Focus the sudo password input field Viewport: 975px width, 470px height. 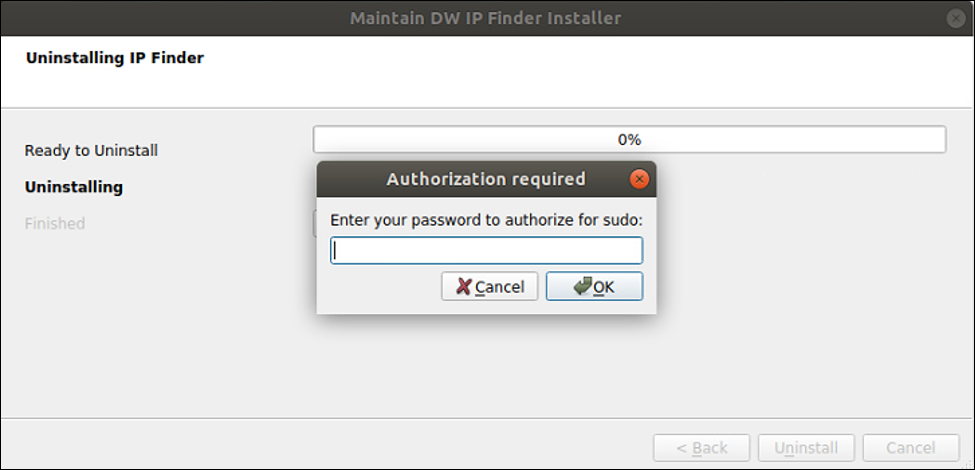pos(486,251)
